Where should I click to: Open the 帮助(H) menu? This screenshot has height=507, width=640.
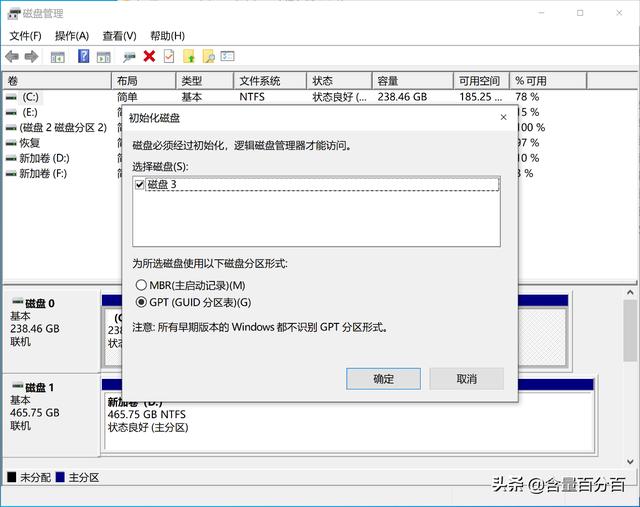[167, 36]
